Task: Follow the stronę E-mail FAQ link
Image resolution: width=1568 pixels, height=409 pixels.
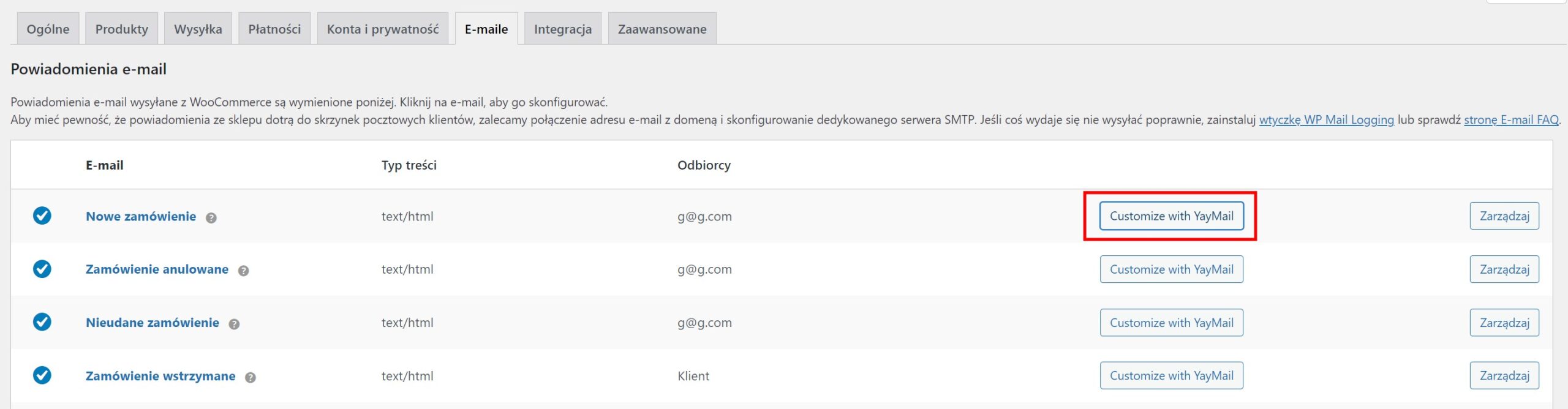Action: tap(1511, 120)
